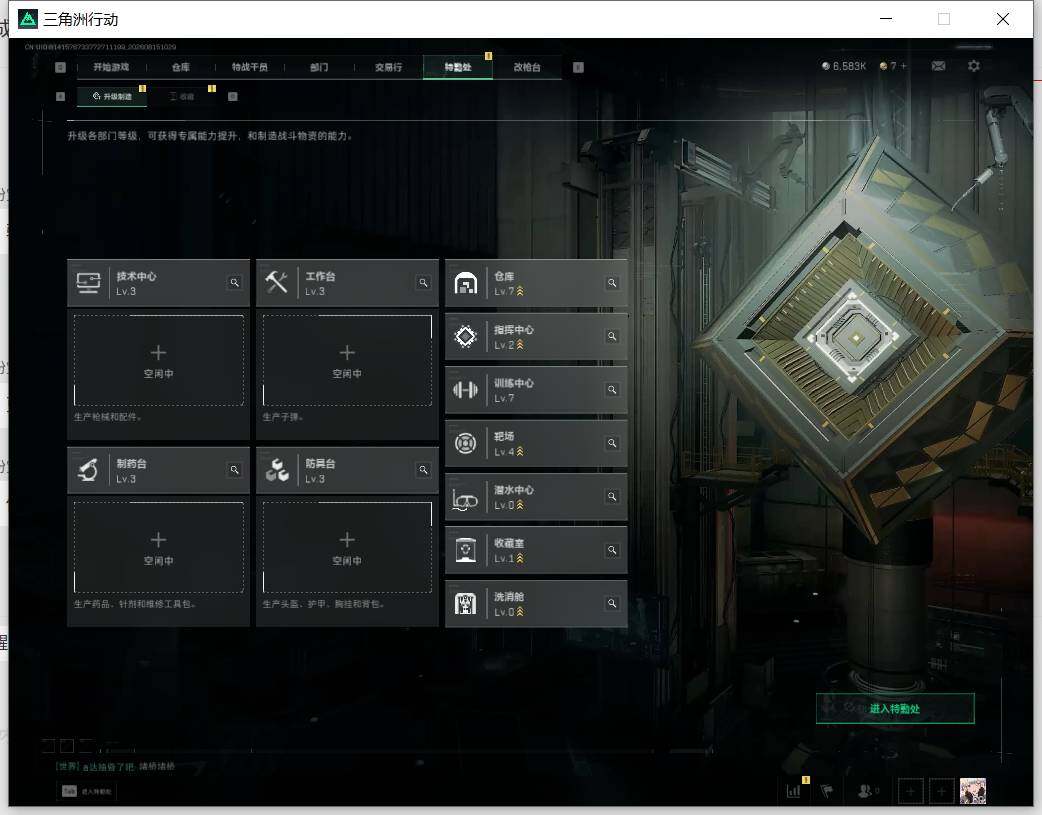Click the 生产头盔、护甲、胸挂和背包 description
This screenshot has height=815, width=1042.
pyautogui.click(x=324, y=604)
